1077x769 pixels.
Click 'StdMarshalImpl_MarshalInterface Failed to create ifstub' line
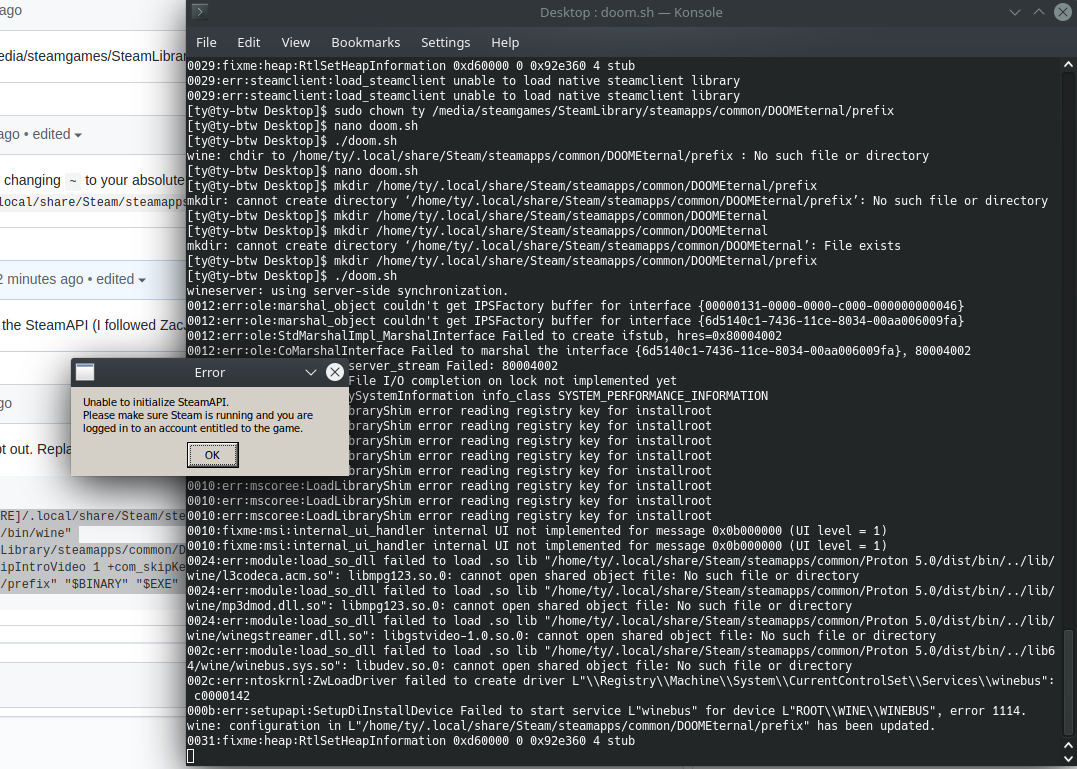(x=484, y=336)
